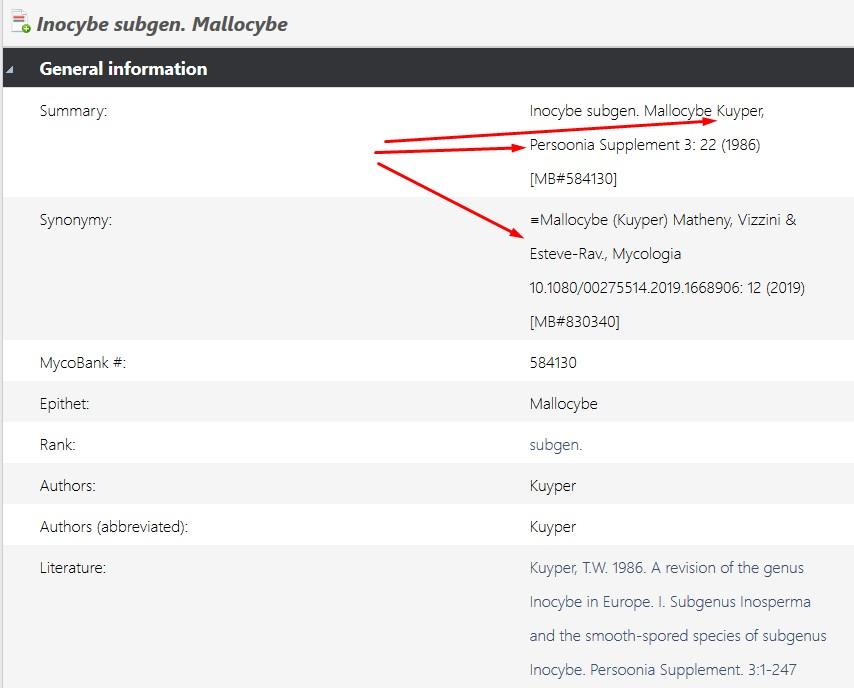Click the Epithet value Mallocybe
The image size is (854, 688).
tap(563, 404)
